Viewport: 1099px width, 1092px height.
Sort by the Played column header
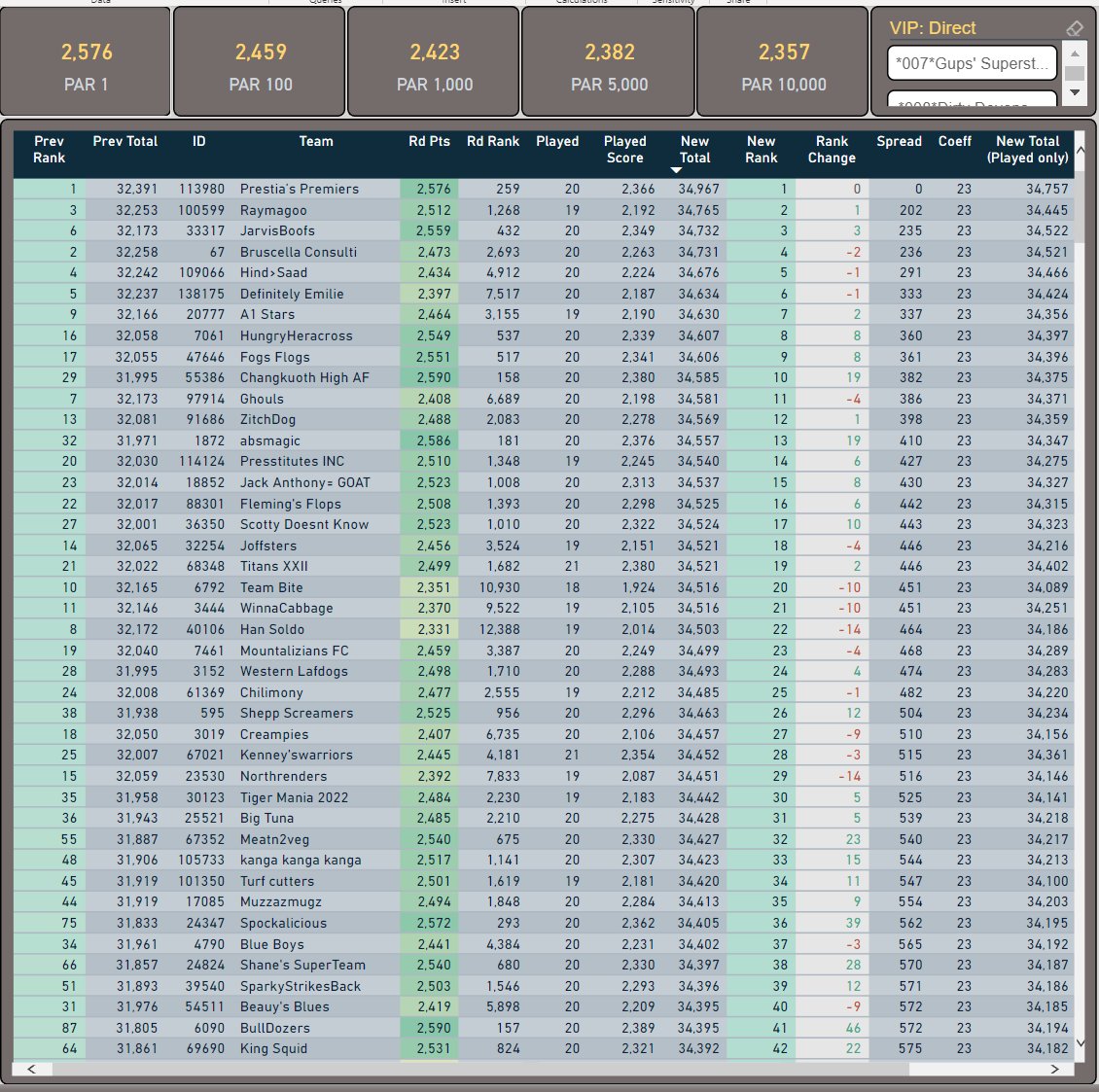click(x=557, y=141)
